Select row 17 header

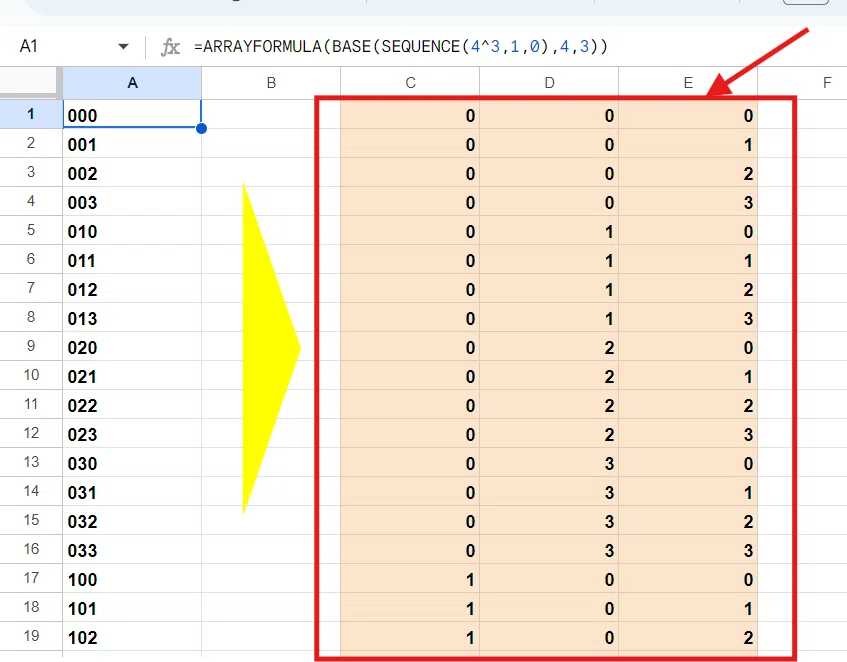31,578
